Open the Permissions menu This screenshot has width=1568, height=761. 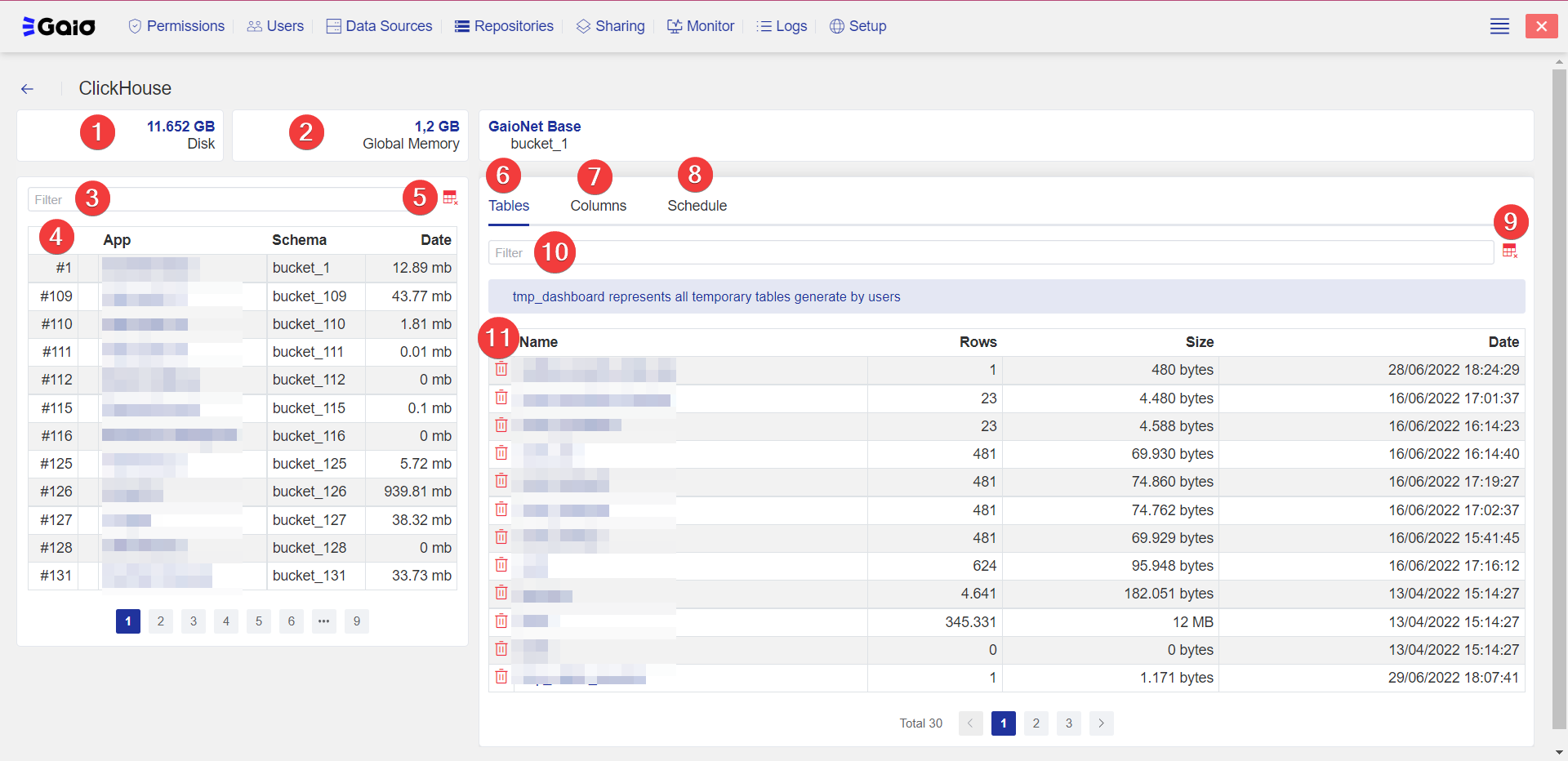point(176,26)
